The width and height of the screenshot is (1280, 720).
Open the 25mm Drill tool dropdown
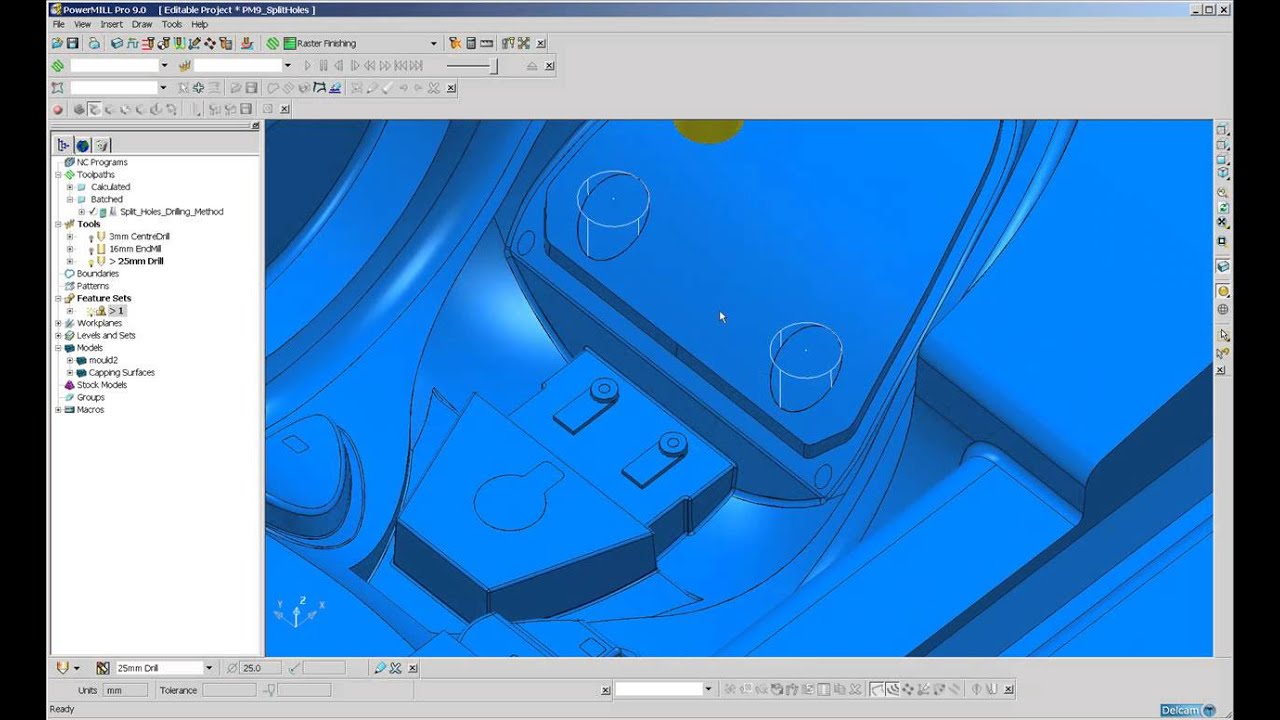coord(208,668)
